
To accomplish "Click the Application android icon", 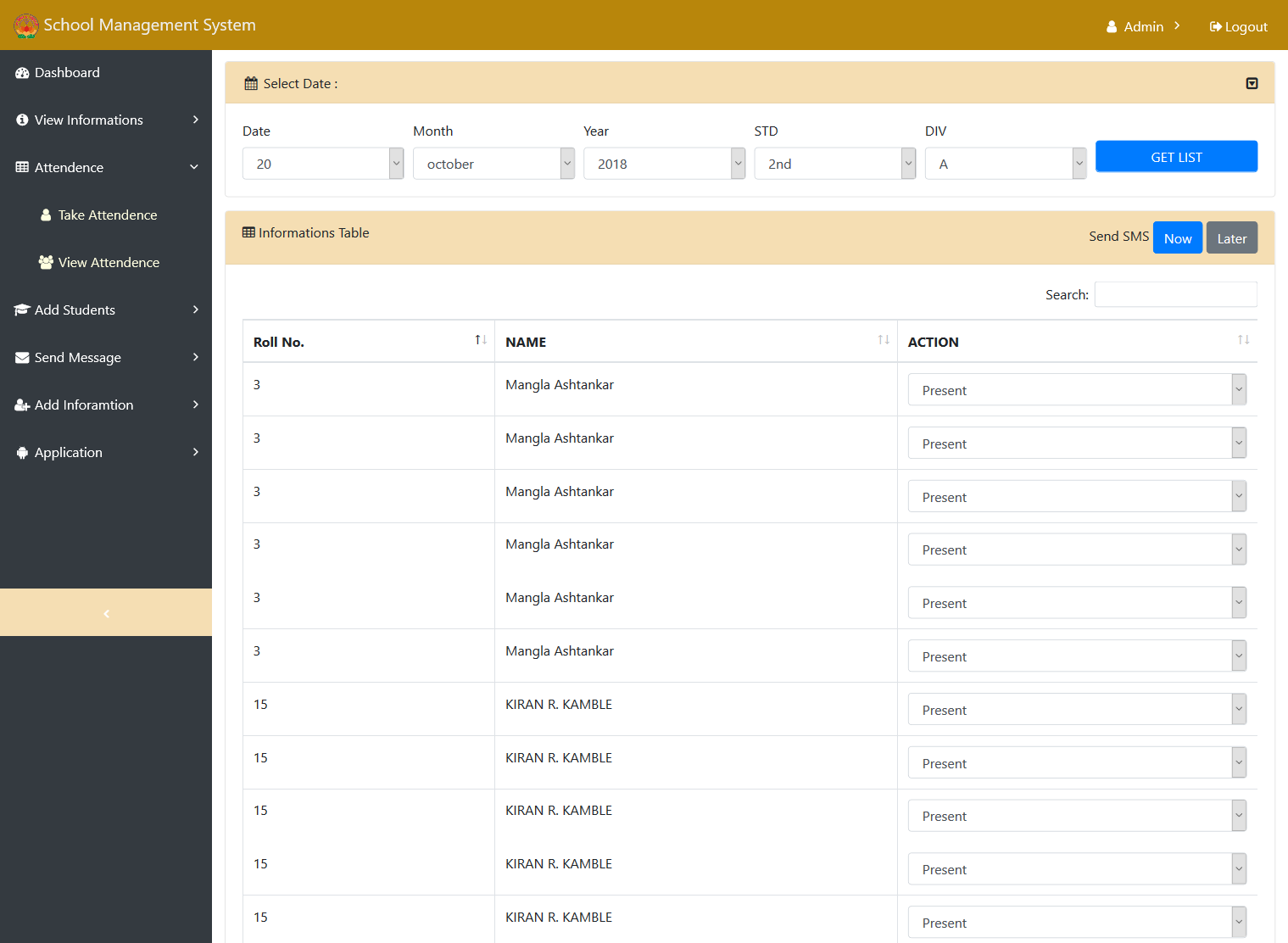I will [22, 453].
